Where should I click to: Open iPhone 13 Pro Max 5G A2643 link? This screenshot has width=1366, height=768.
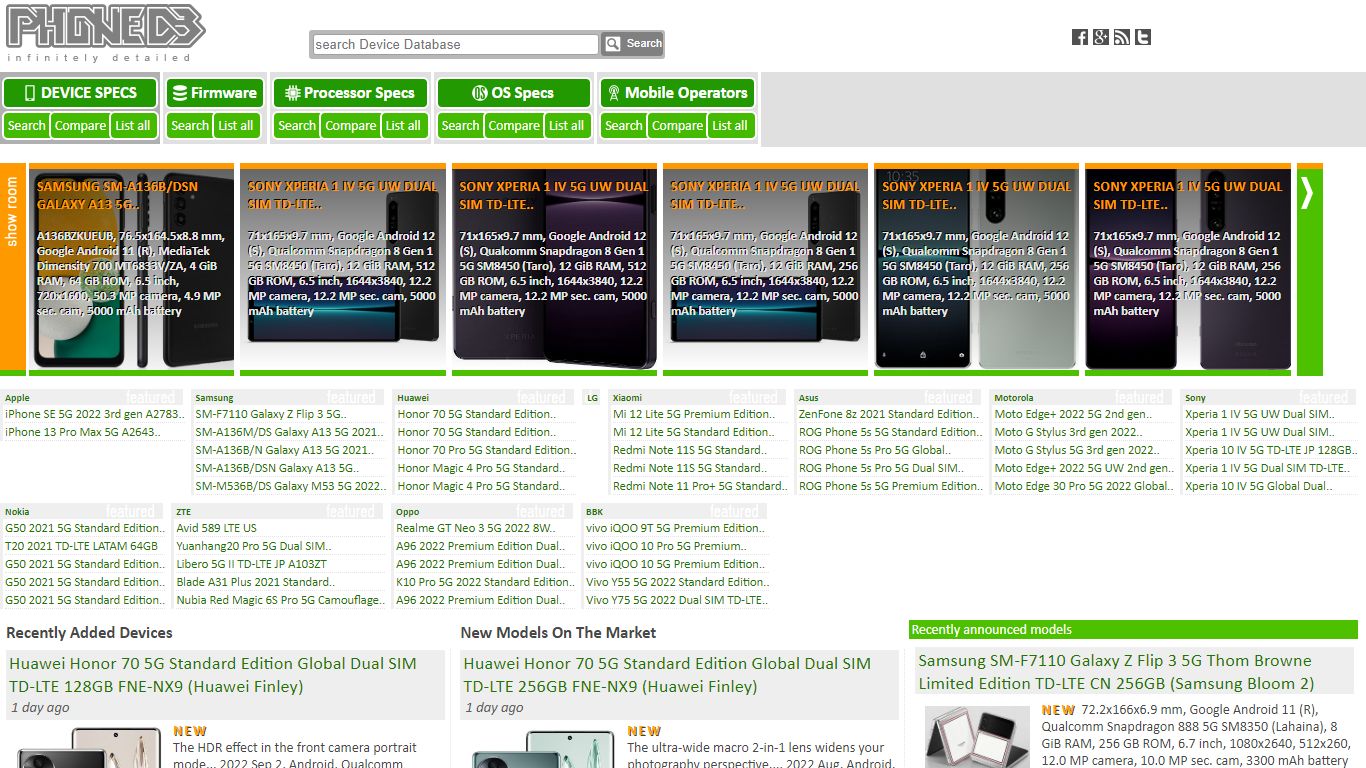83,432
